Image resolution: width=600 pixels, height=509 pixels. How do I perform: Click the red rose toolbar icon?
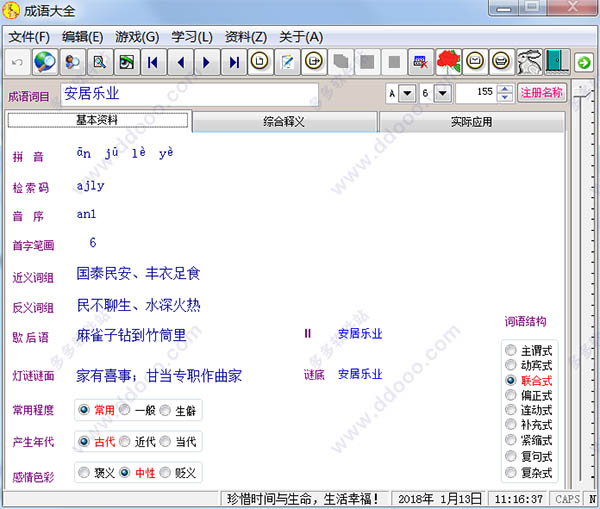[x=448, y=62]
